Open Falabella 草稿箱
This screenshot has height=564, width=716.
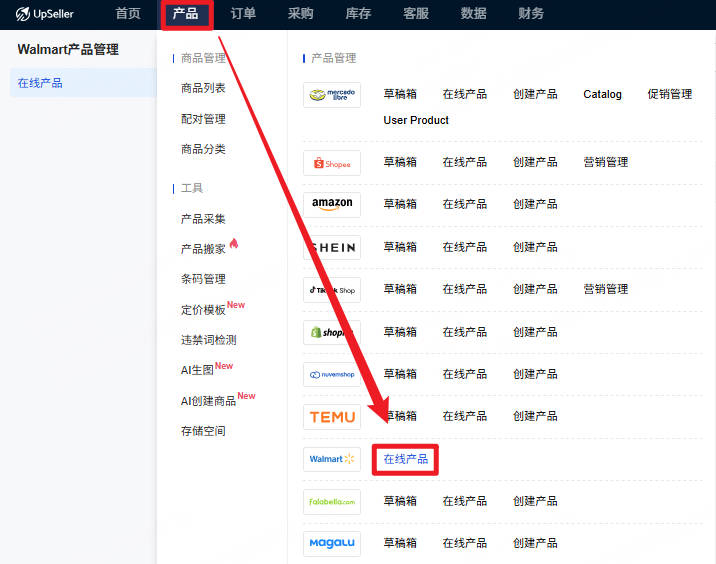coord(400,501)
